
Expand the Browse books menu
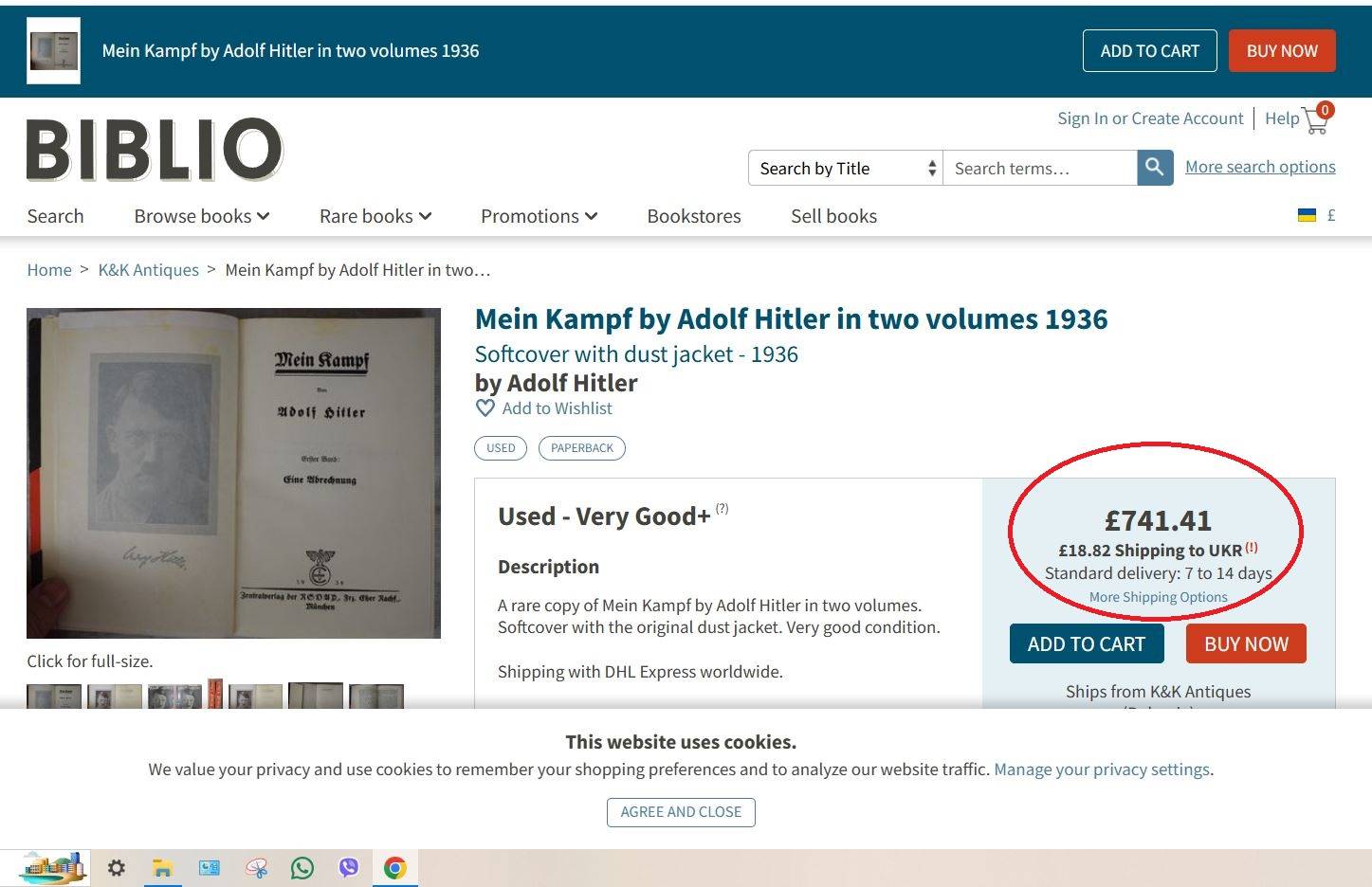tap(202, 216)
